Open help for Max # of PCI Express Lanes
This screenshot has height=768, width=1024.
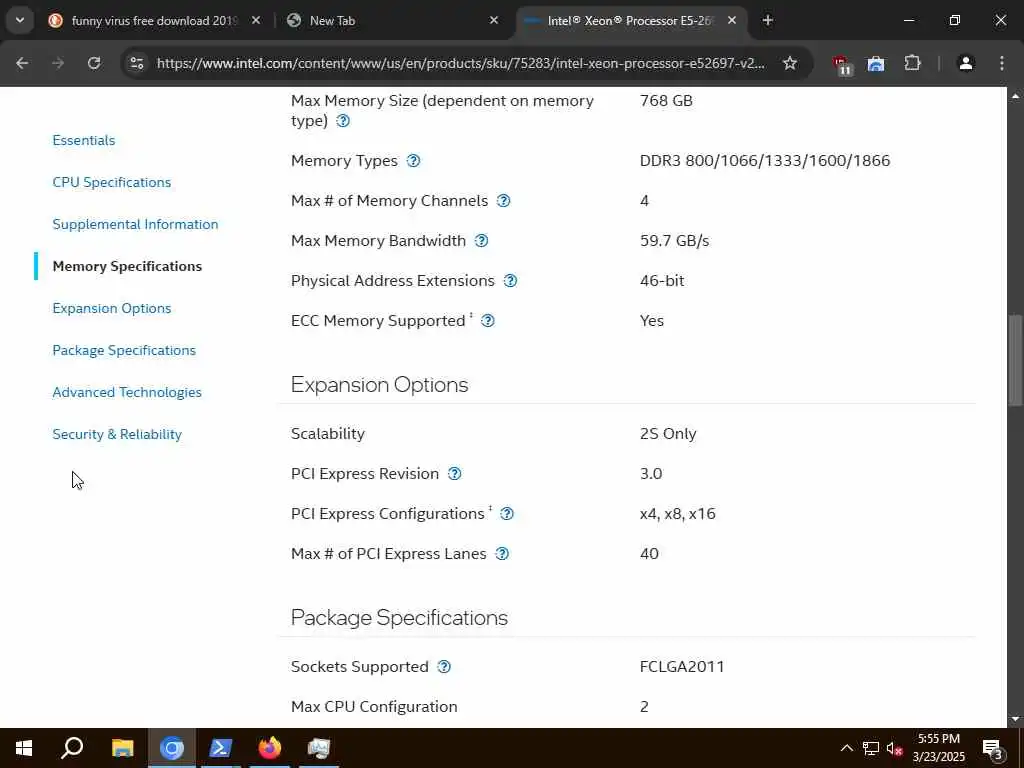pyautogui.click(x=502, y=554)
